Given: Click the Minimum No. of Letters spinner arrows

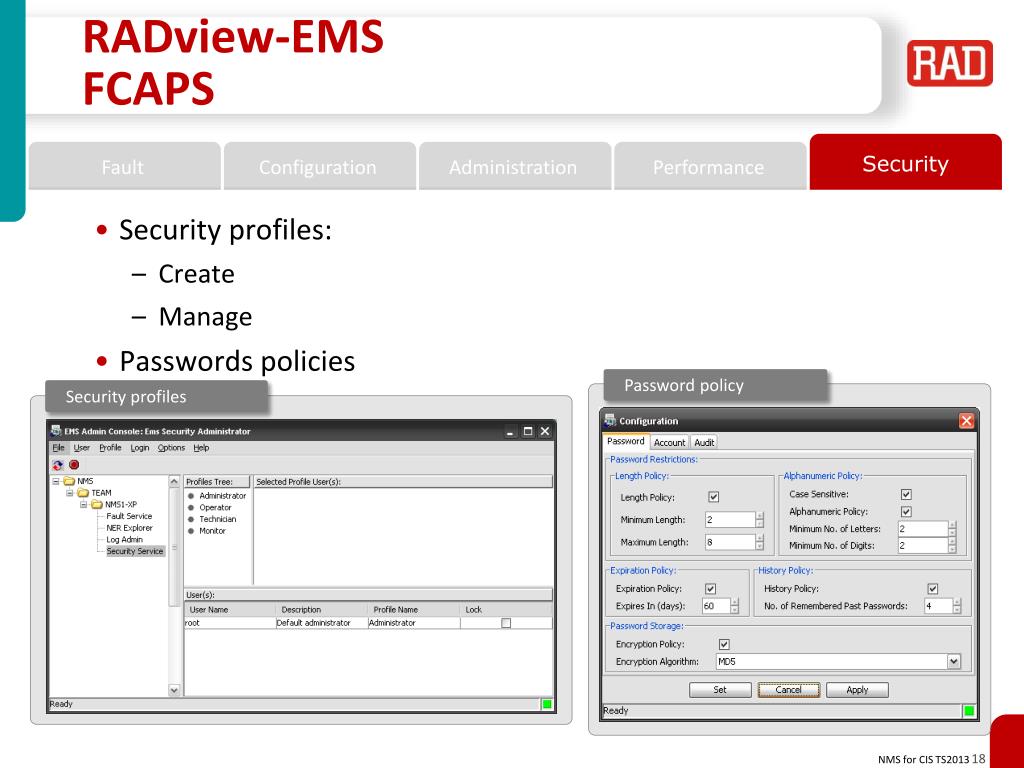Looking at the screenshot, I should click(952, 529).
